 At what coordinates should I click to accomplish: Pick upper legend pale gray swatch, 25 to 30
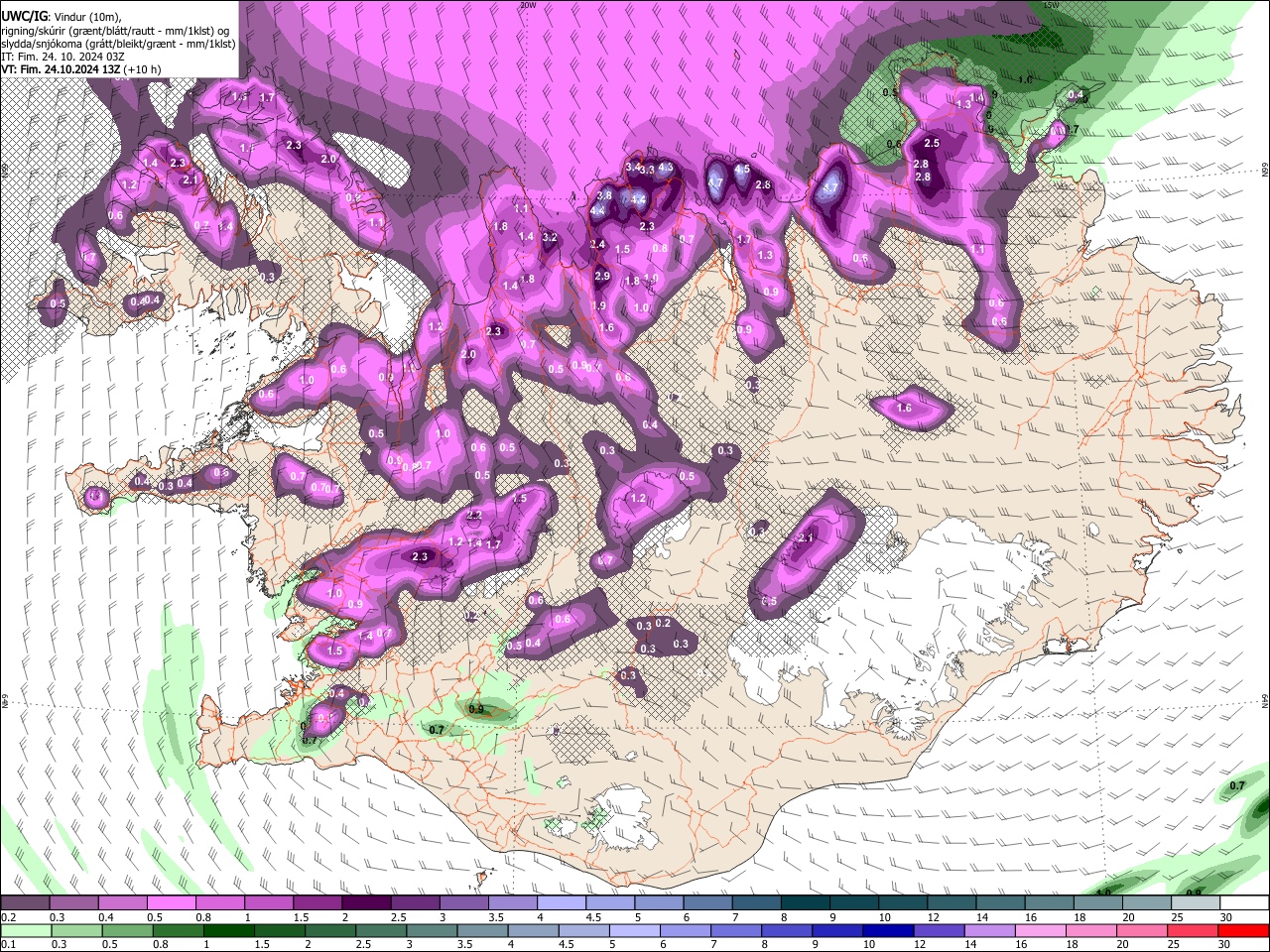coord(1195,902)
